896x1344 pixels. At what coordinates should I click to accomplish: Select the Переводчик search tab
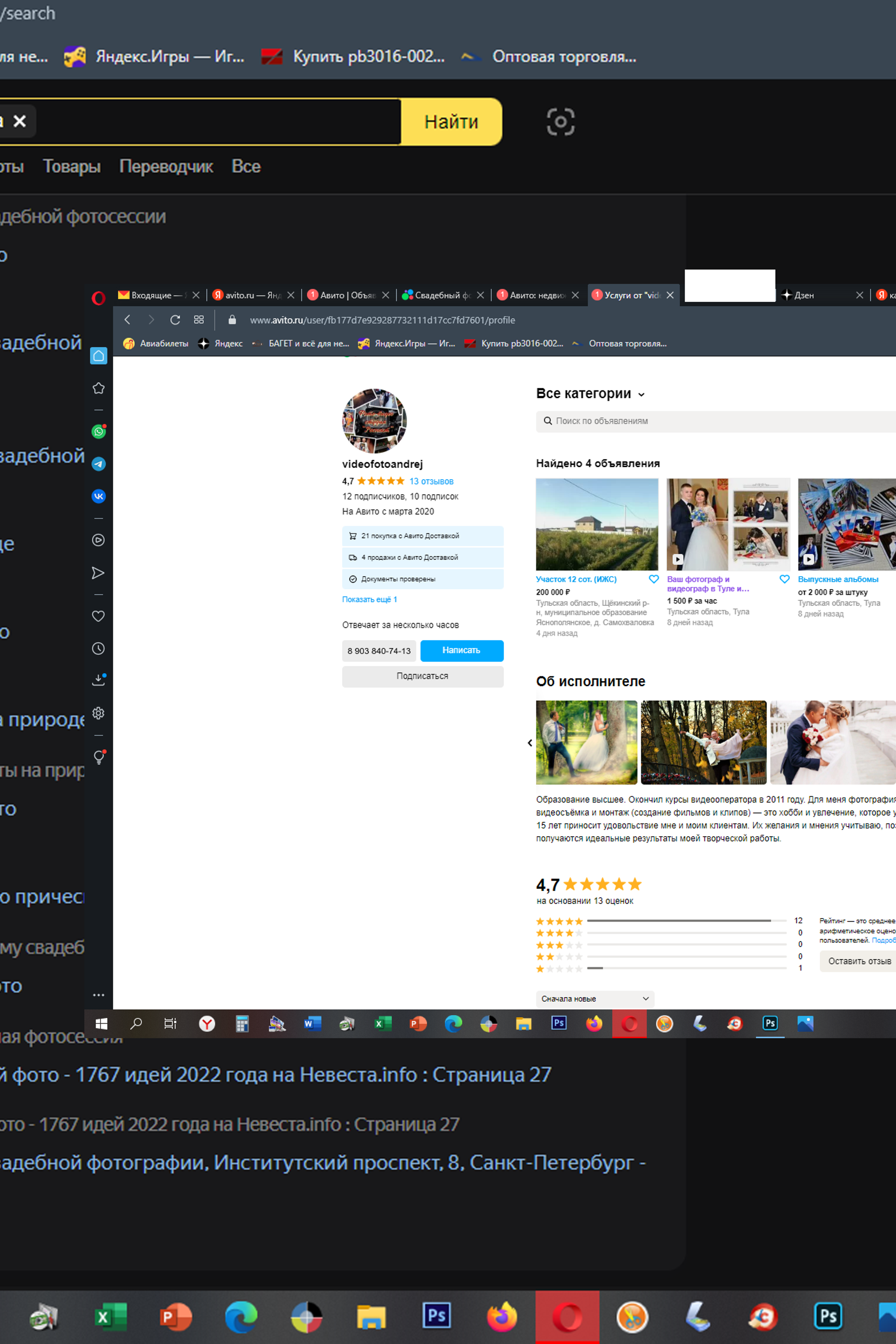[x=166, y=167]
